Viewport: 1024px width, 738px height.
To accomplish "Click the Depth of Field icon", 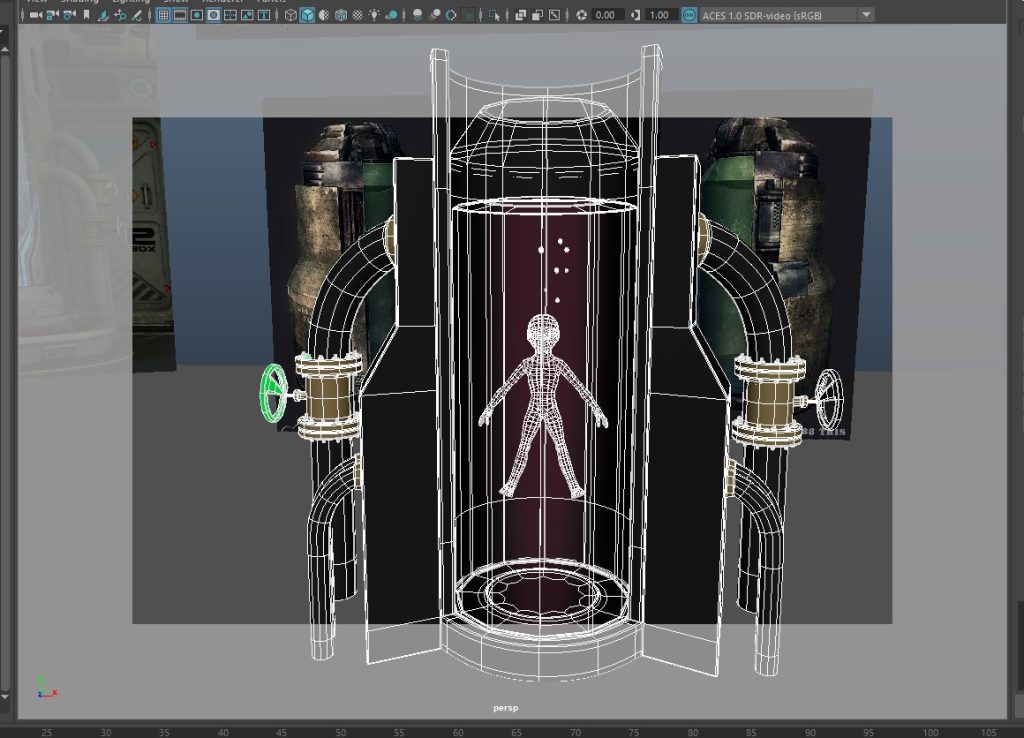I will (x=468, y=15).
